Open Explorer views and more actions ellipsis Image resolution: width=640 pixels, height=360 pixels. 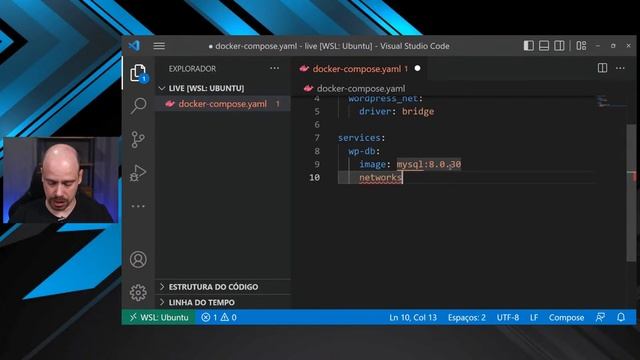(274, 68)
